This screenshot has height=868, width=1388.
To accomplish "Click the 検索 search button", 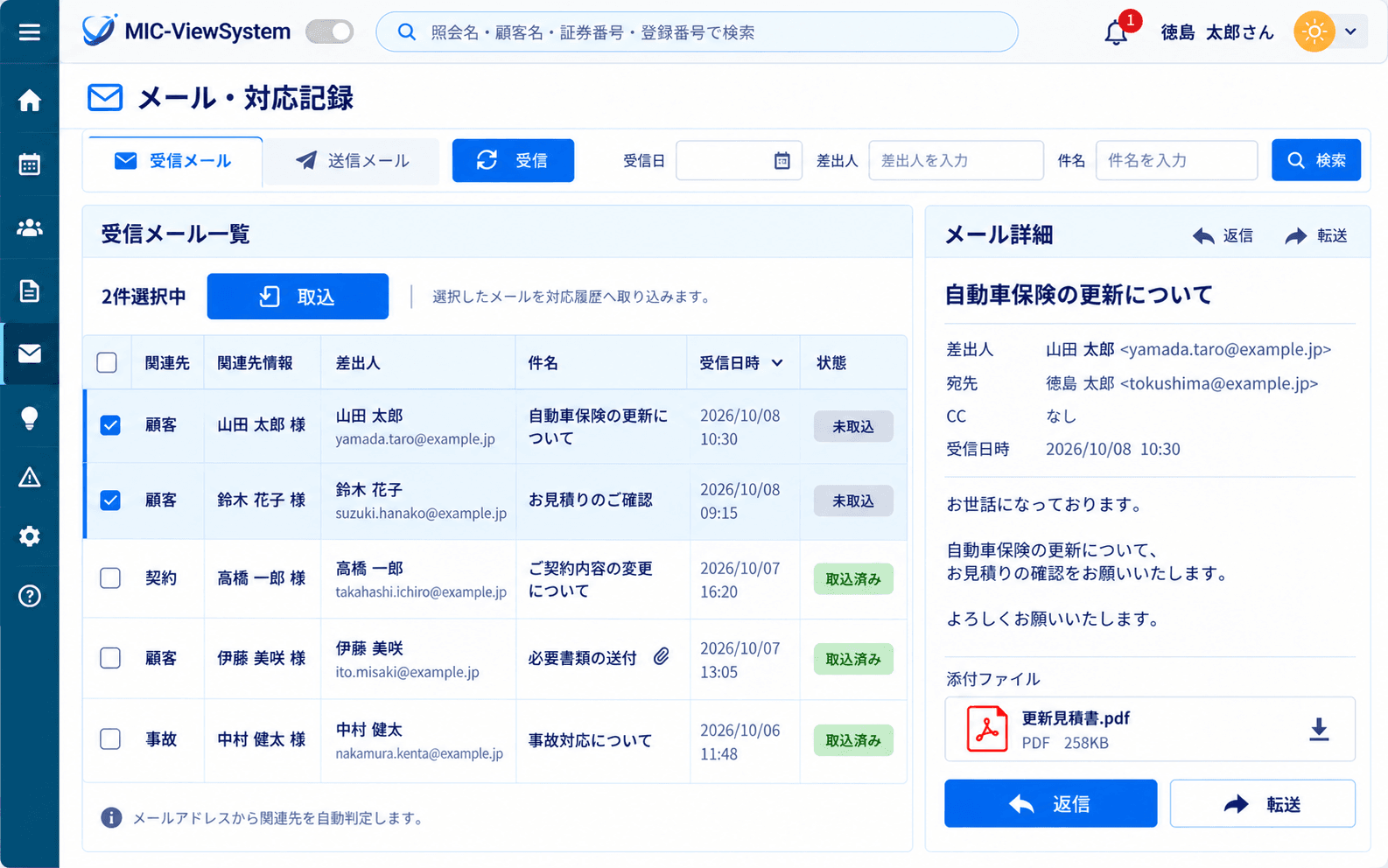I will [x=1316, y=160].
